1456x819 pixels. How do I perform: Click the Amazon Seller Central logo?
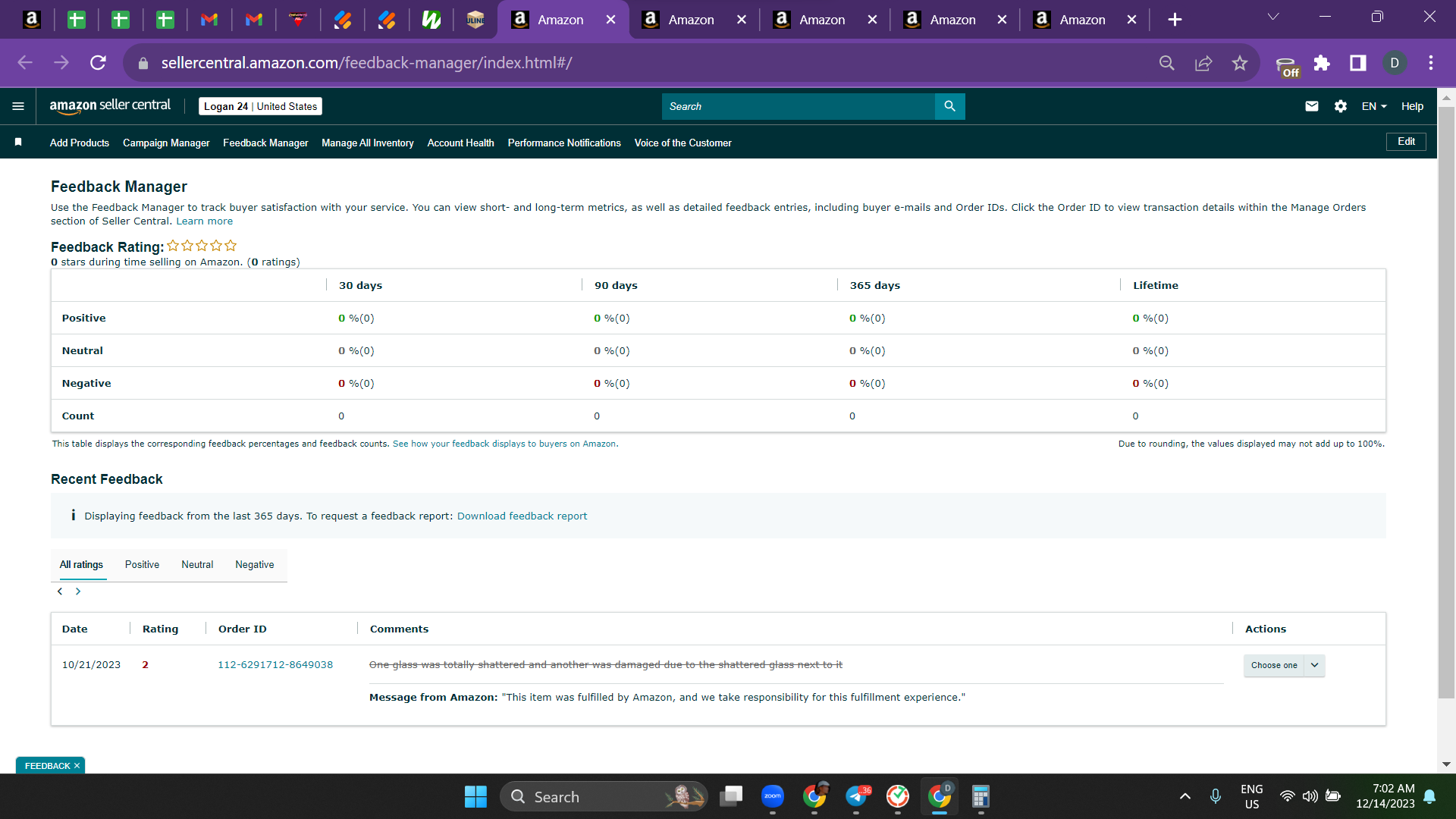pyautogui.click(x=110, y=106)
